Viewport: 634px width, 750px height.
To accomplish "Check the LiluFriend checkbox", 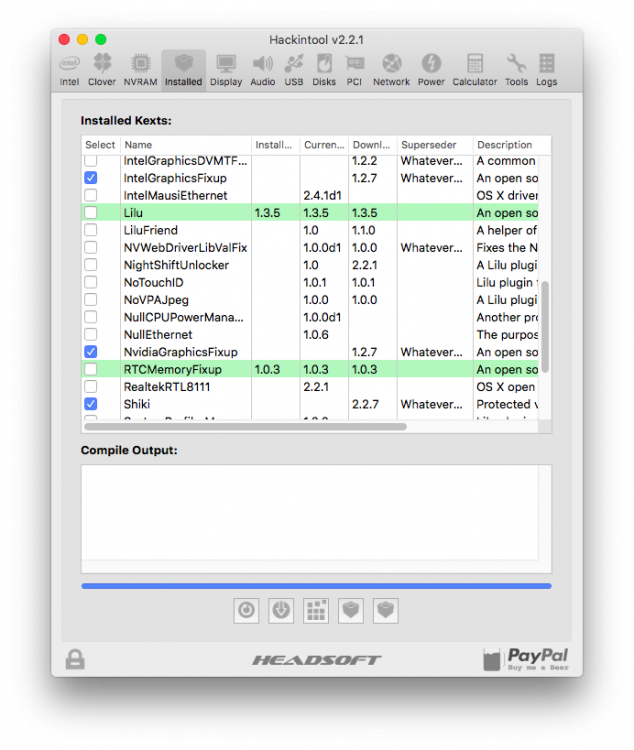I will pos(90,230).
